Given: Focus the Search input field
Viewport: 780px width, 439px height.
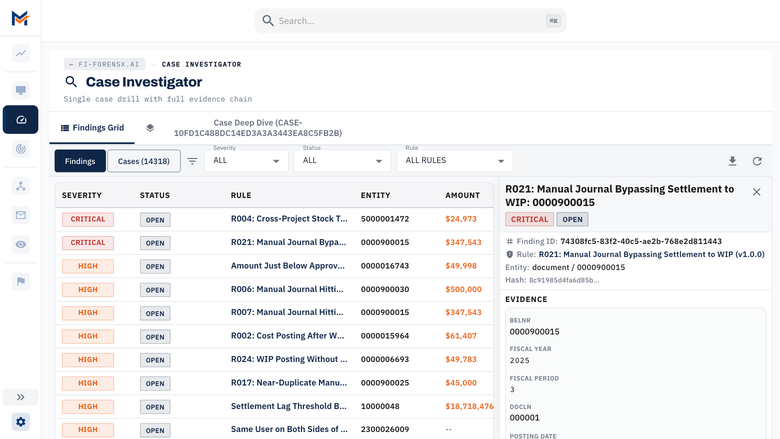Looking at the screenshot, I should 410,21.
